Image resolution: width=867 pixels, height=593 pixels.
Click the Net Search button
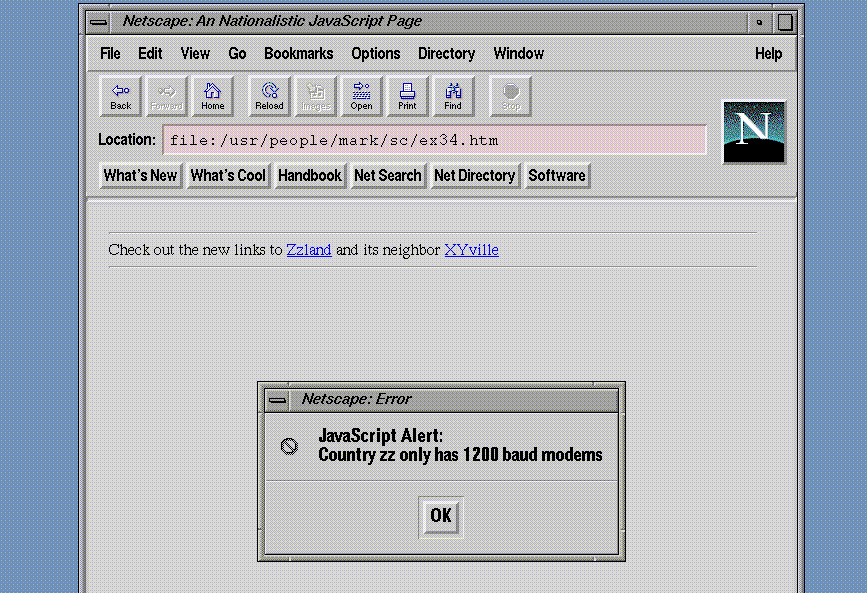tap(387, 176)
